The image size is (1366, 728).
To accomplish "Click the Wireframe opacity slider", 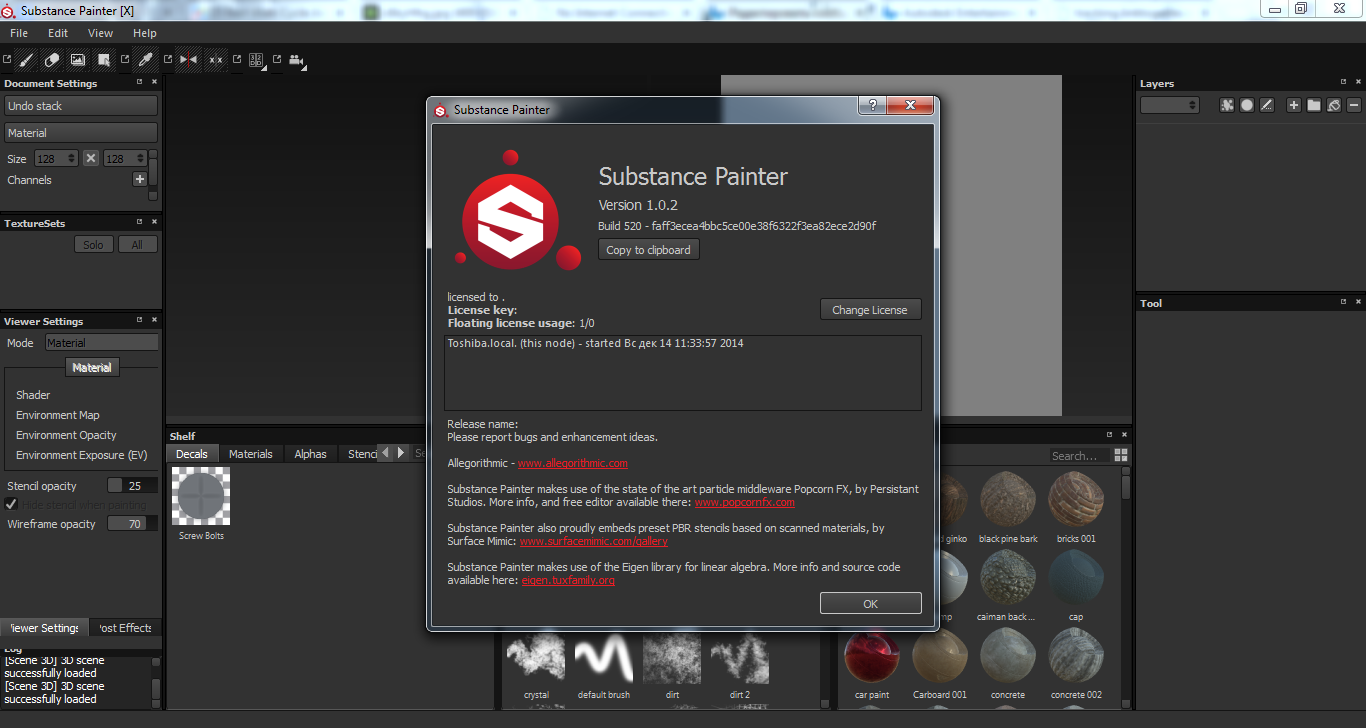I will coord(132,524).
